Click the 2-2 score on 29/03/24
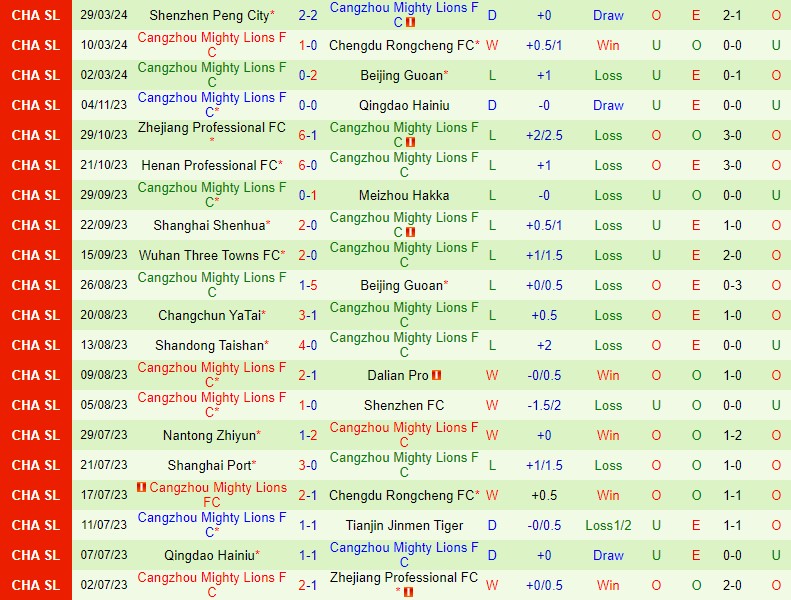Image resolution: width=791 pixels, height=600 pixels. click(308, 15)
